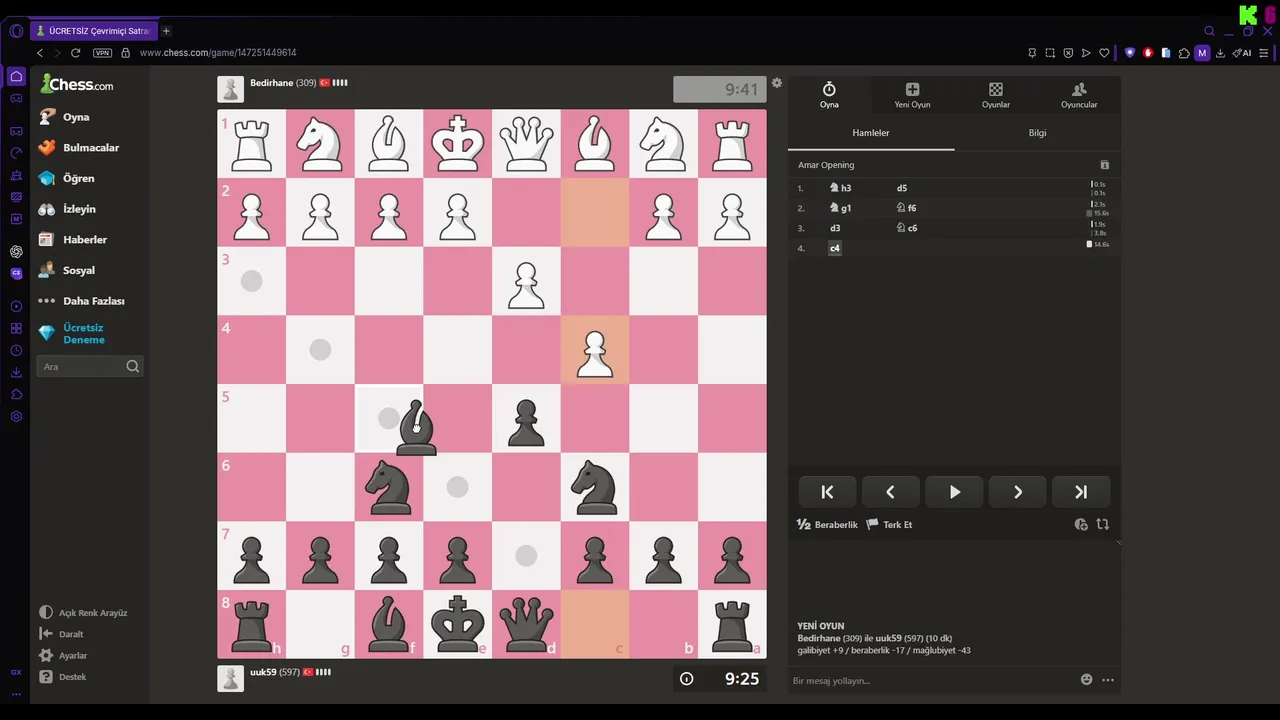This screenshot has width=1280, height=720.
Task: Step back one move
Action: coord(890,492)
